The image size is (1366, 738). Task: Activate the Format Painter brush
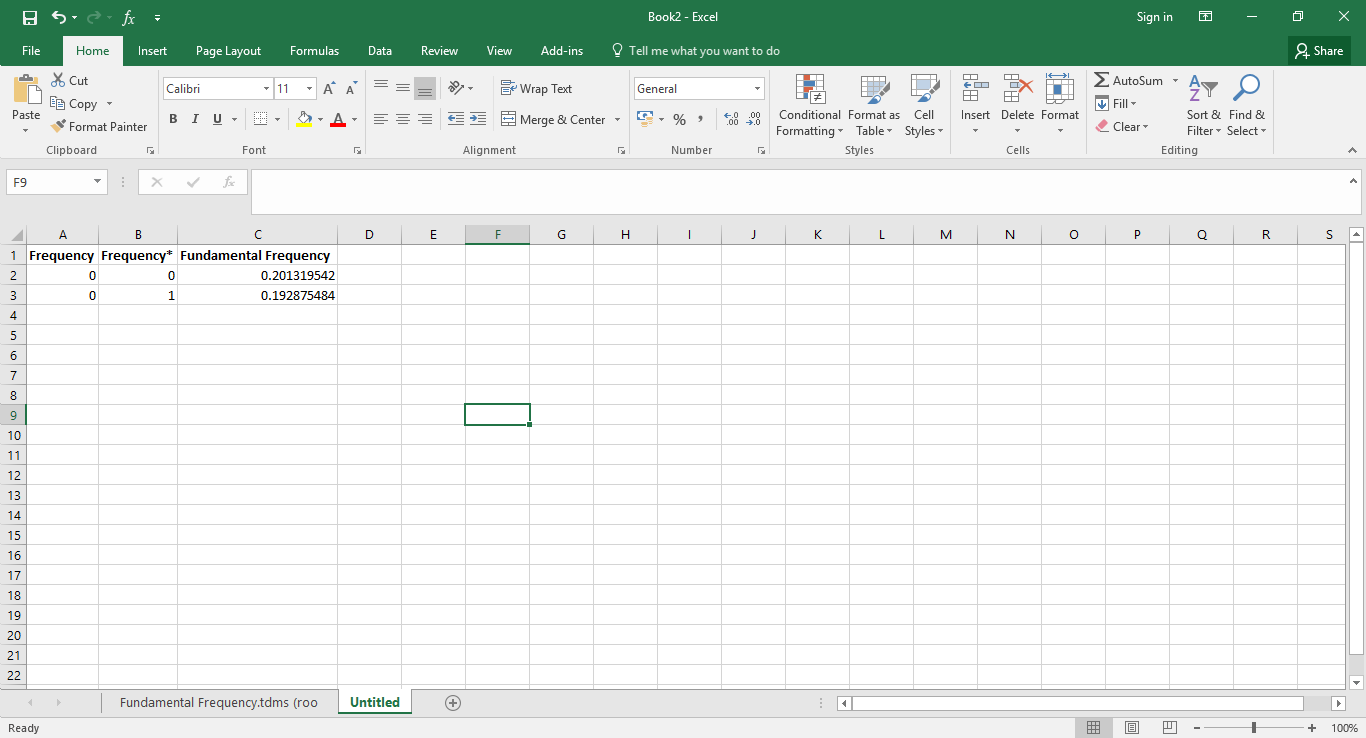pos(99,126)
